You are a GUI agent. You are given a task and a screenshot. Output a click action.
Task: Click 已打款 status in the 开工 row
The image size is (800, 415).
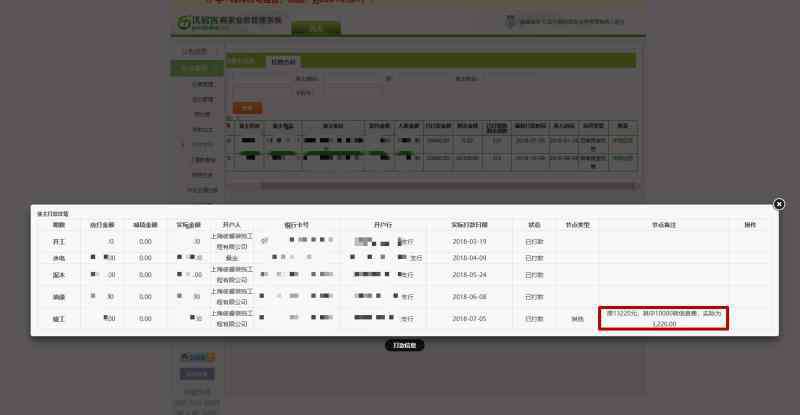[534, 242]
